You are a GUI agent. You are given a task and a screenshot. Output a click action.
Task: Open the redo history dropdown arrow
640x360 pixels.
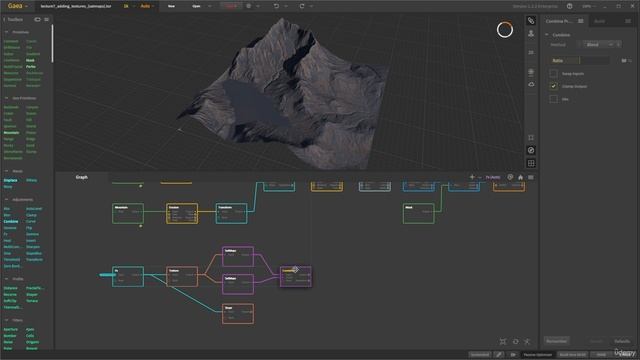tap(311, 6)
